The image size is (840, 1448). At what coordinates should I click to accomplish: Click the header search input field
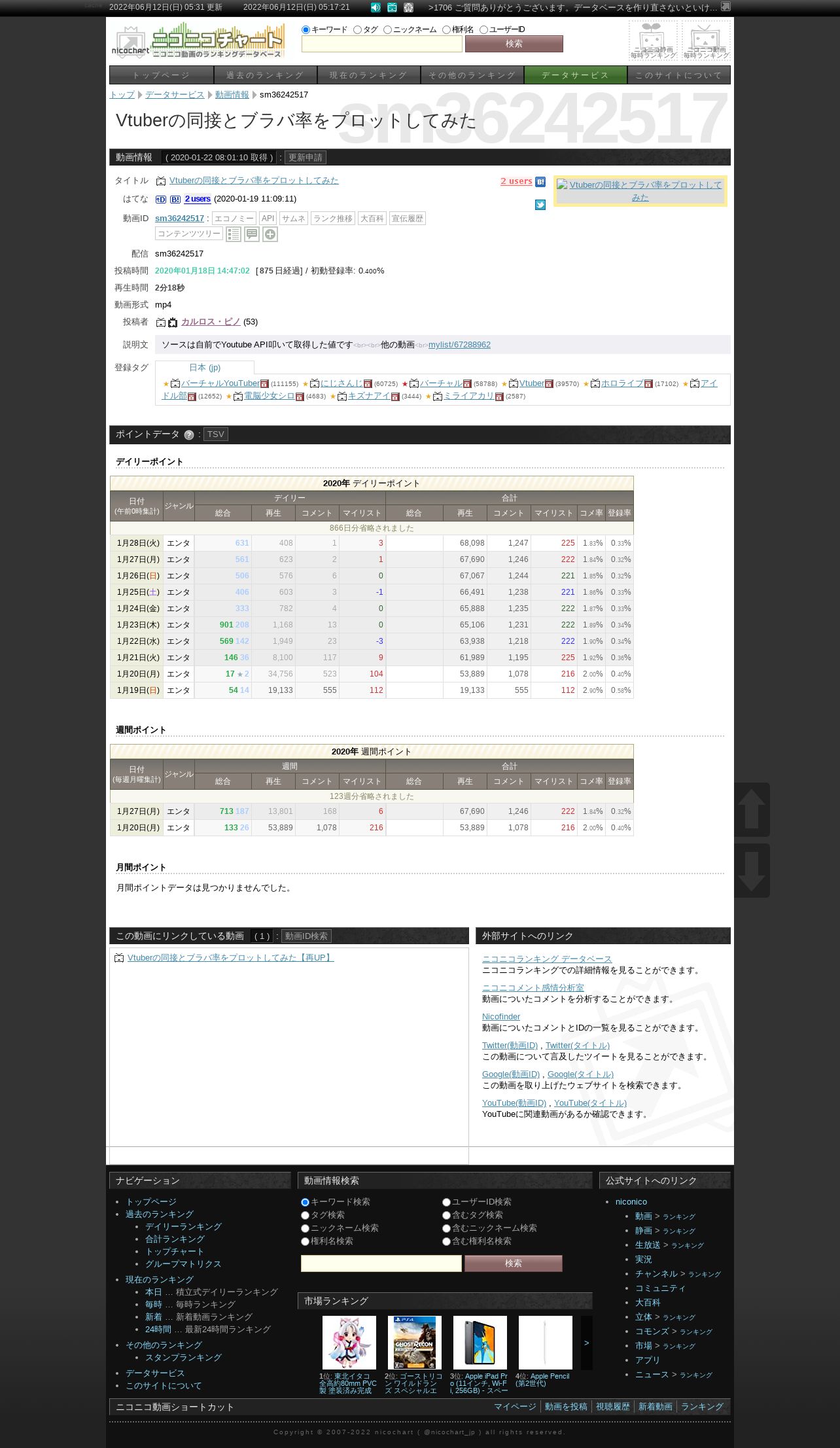pos(382,44)
